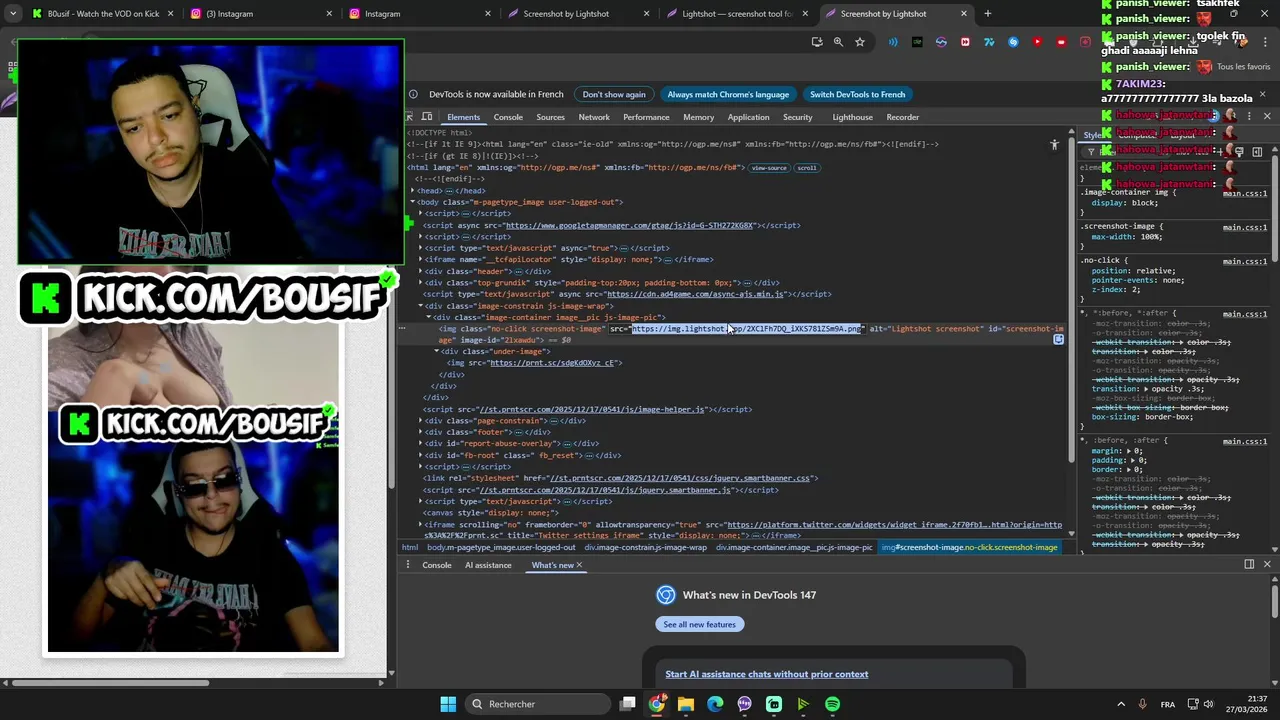
Task: Open the purple chat app in taskbar
Action: pos(745,704)
